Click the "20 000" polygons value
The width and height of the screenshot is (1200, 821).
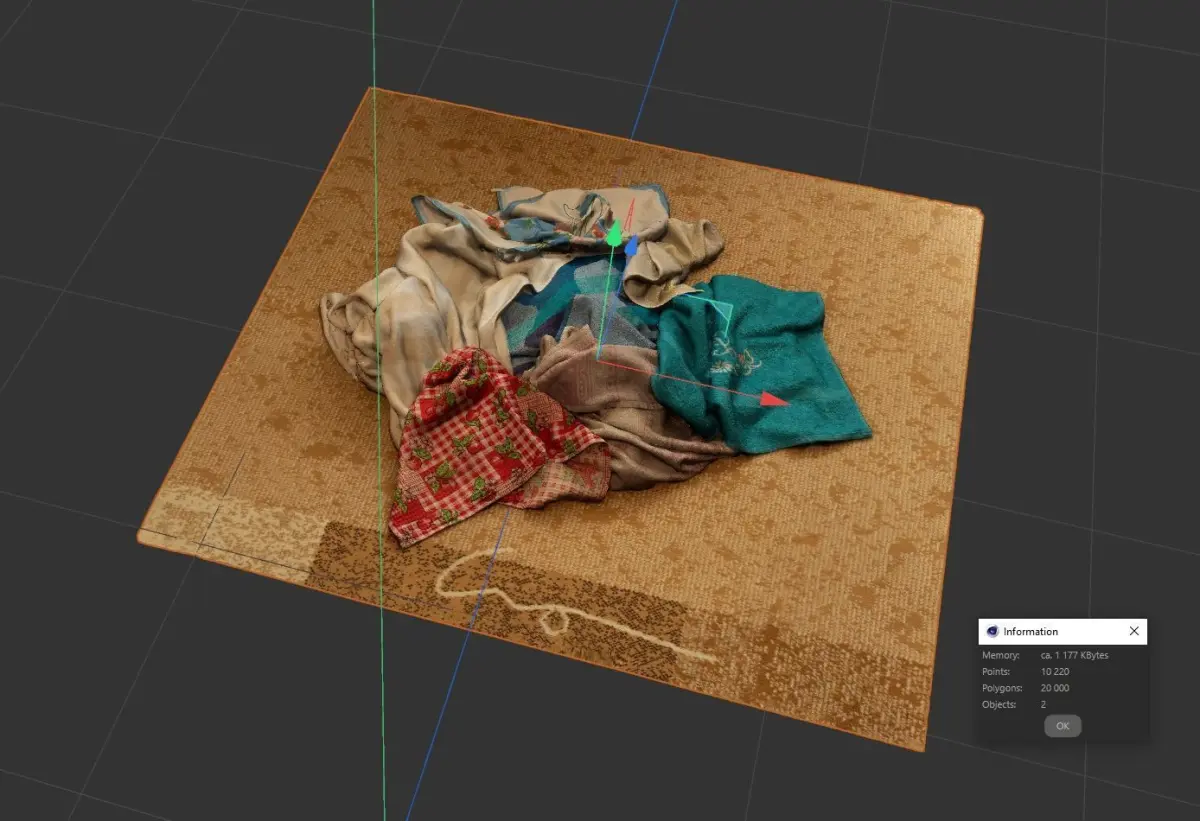(x=1055, y=688)
